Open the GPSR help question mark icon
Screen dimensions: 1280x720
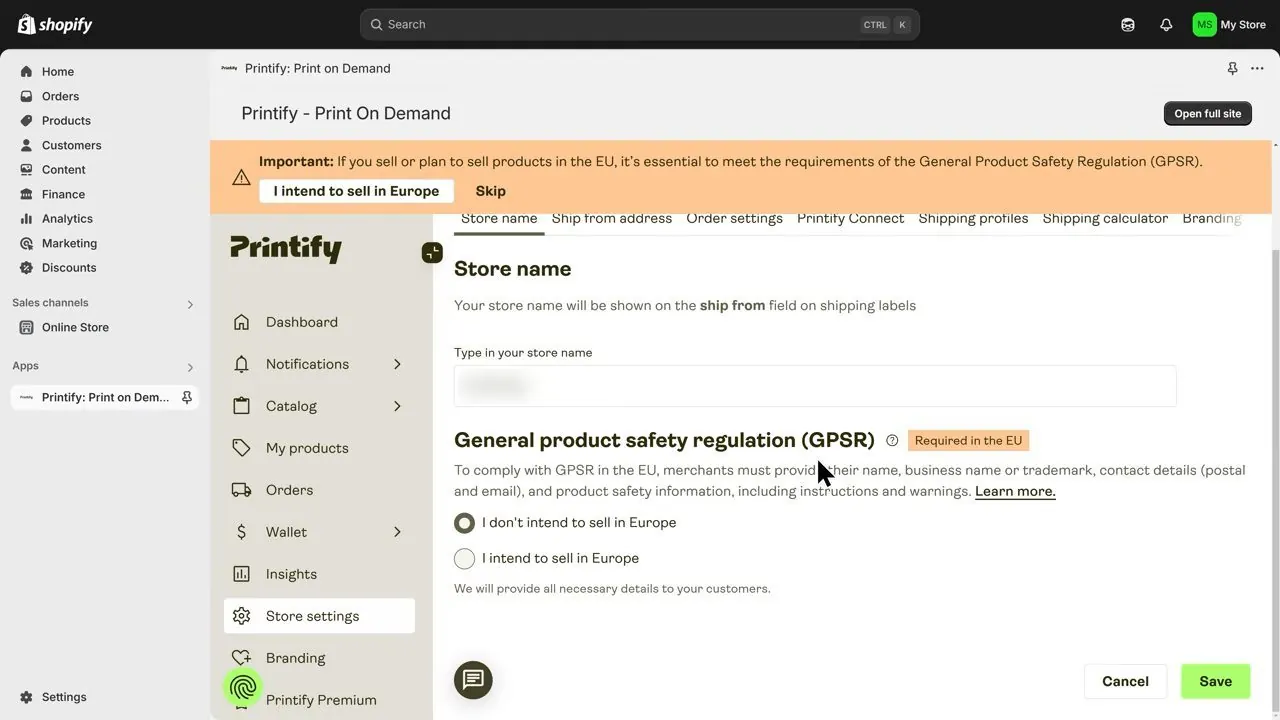click(x=892, y=441)
